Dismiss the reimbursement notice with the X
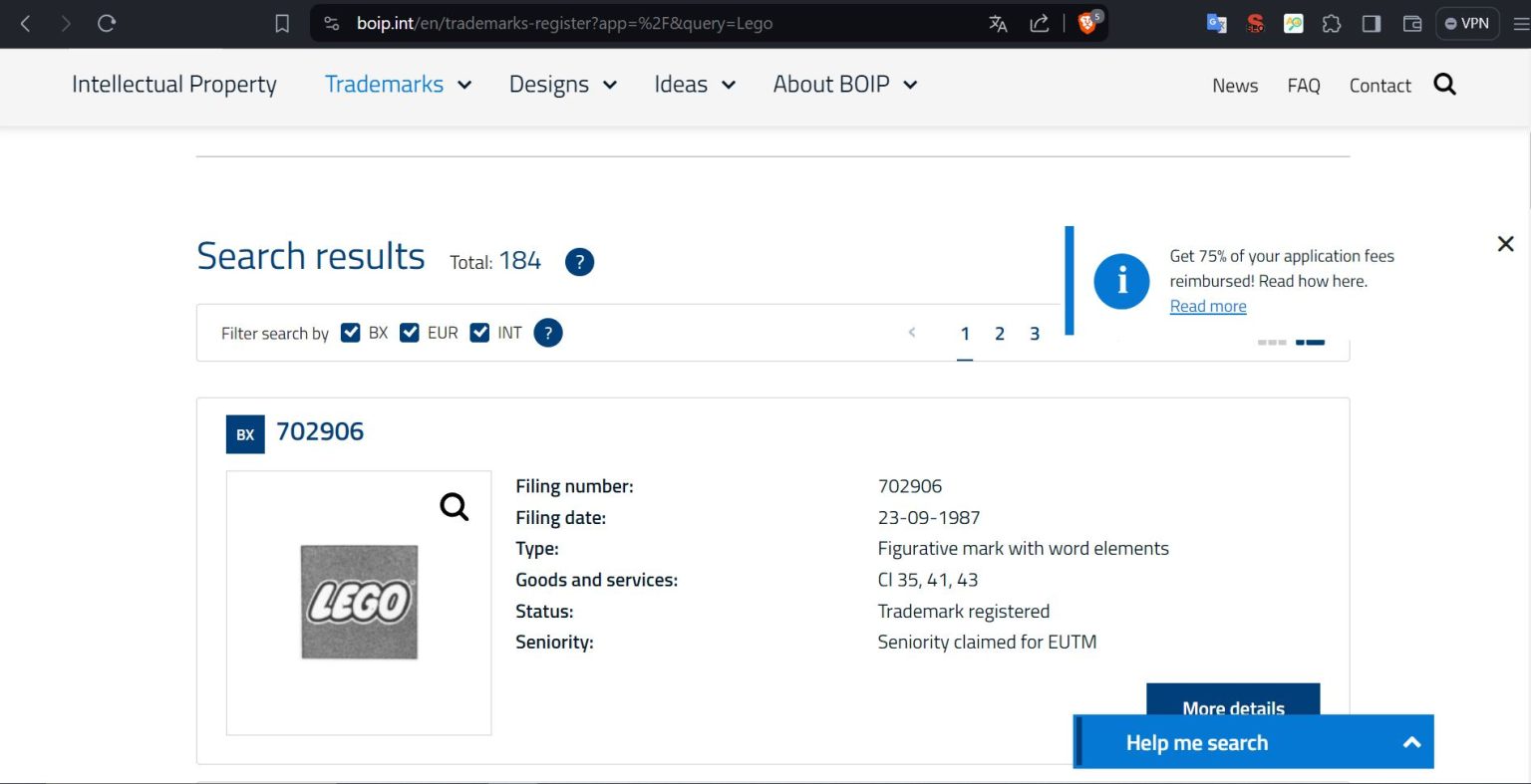1531x784 pixels. [x=1505, y=244]
